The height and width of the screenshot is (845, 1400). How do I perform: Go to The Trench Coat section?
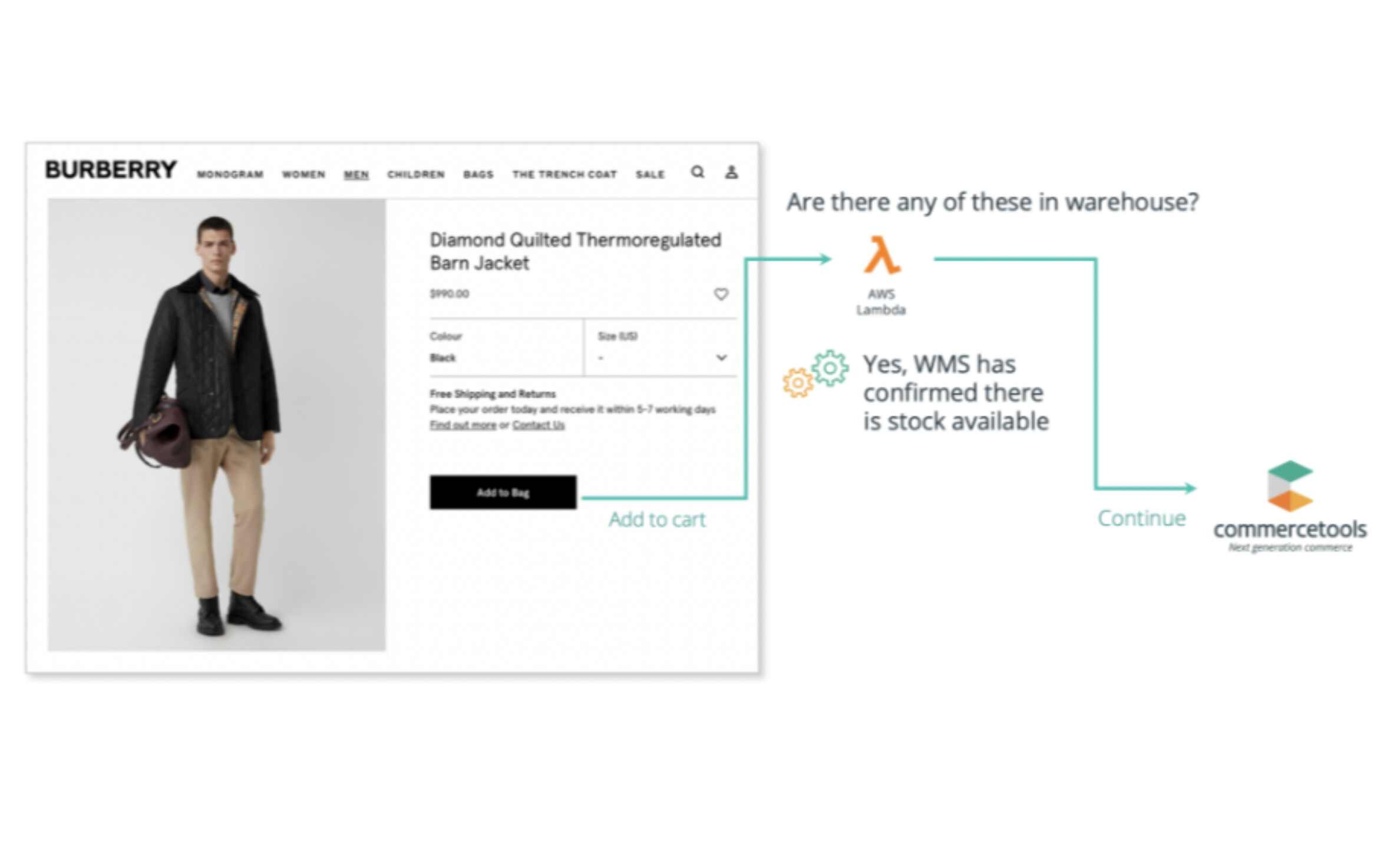(564, 174)
